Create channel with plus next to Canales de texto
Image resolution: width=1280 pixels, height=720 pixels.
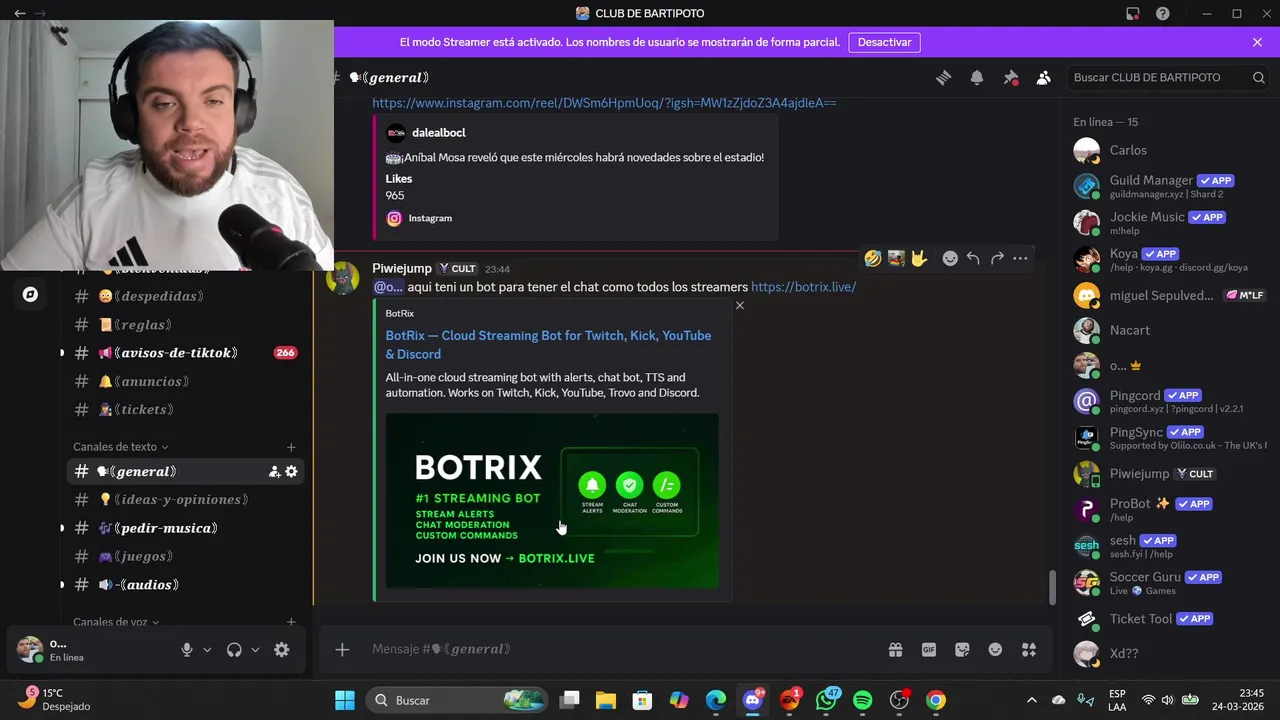pos(291,447)
